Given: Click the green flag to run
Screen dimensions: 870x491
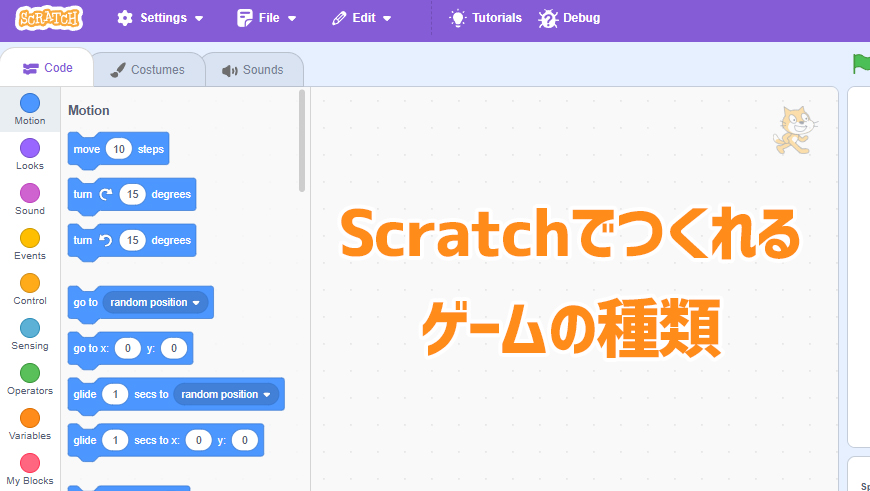Looking at the screenshot, I should pyautogui.click(x=861, y=63).
